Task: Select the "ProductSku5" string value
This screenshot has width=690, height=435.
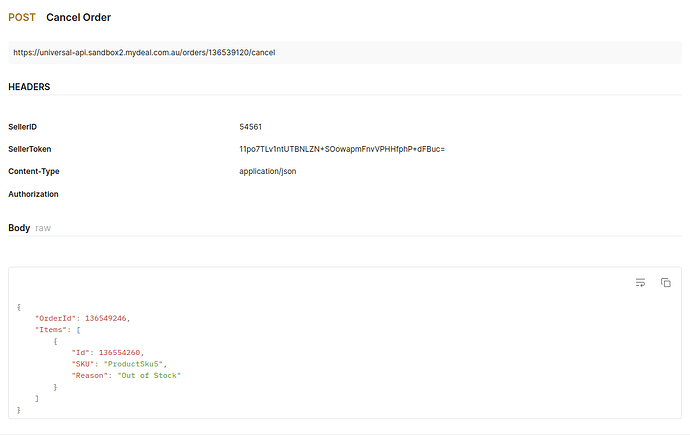Action: tap(133, 364)
